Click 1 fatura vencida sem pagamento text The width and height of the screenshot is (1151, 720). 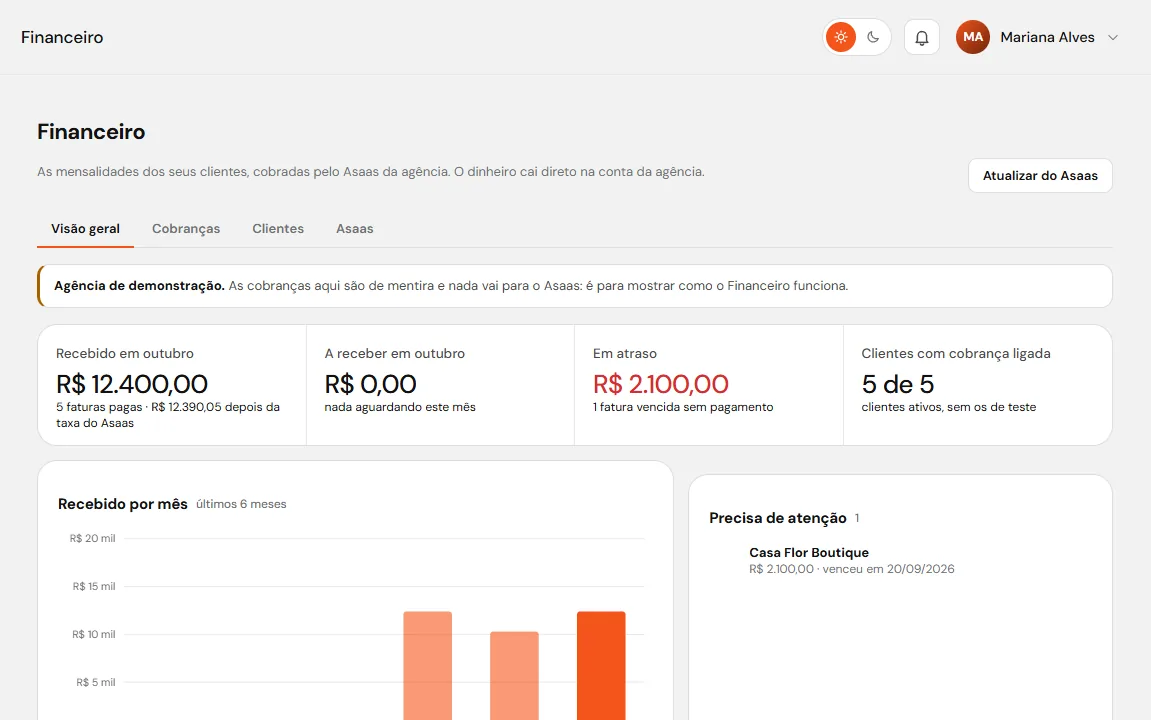[x=683, y=407]
